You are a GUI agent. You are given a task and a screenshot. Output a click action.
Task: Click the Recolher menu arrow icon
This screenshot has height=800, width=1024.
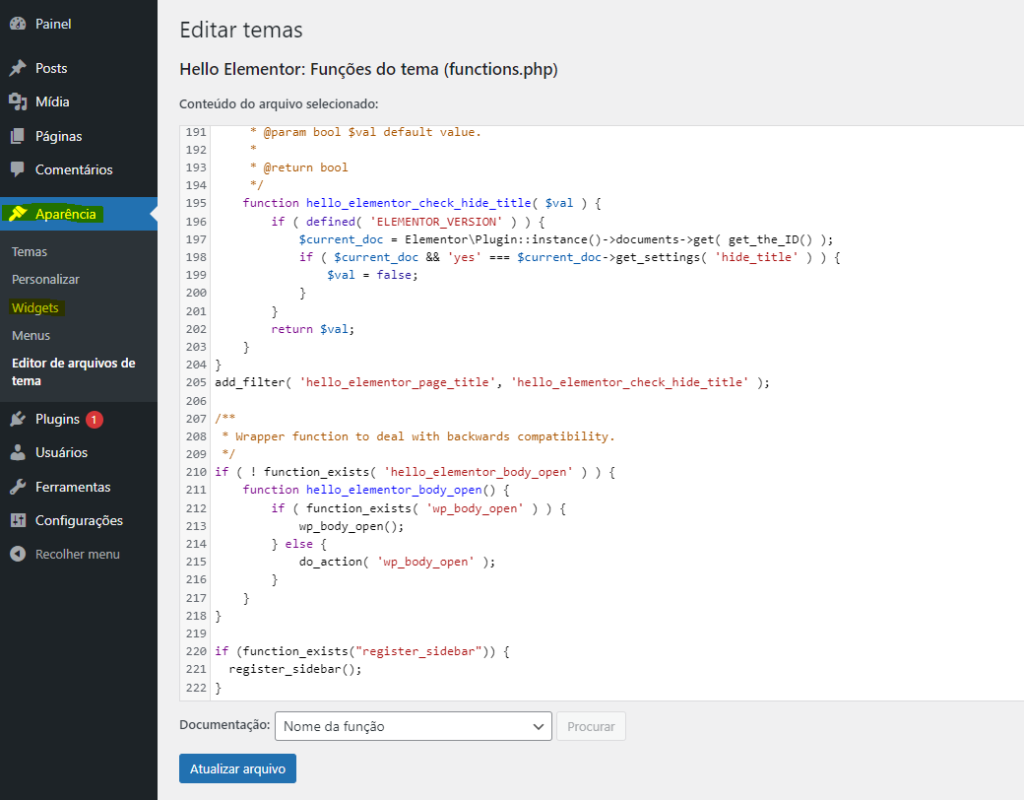(18, 554)
